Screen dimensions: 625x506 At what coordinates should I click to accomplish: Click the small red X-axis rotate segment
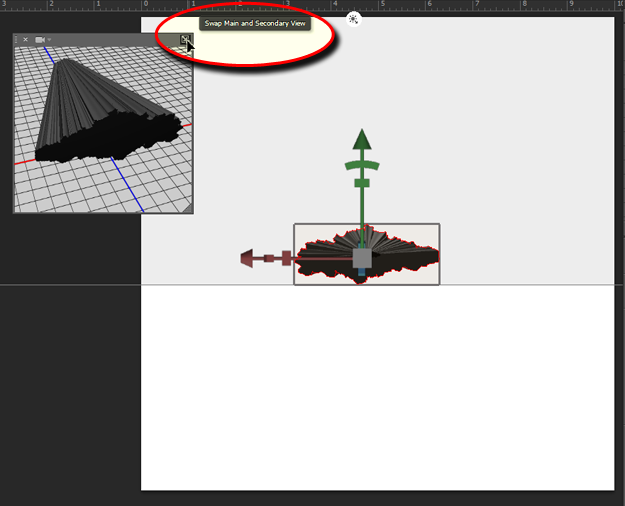point(268,259)
